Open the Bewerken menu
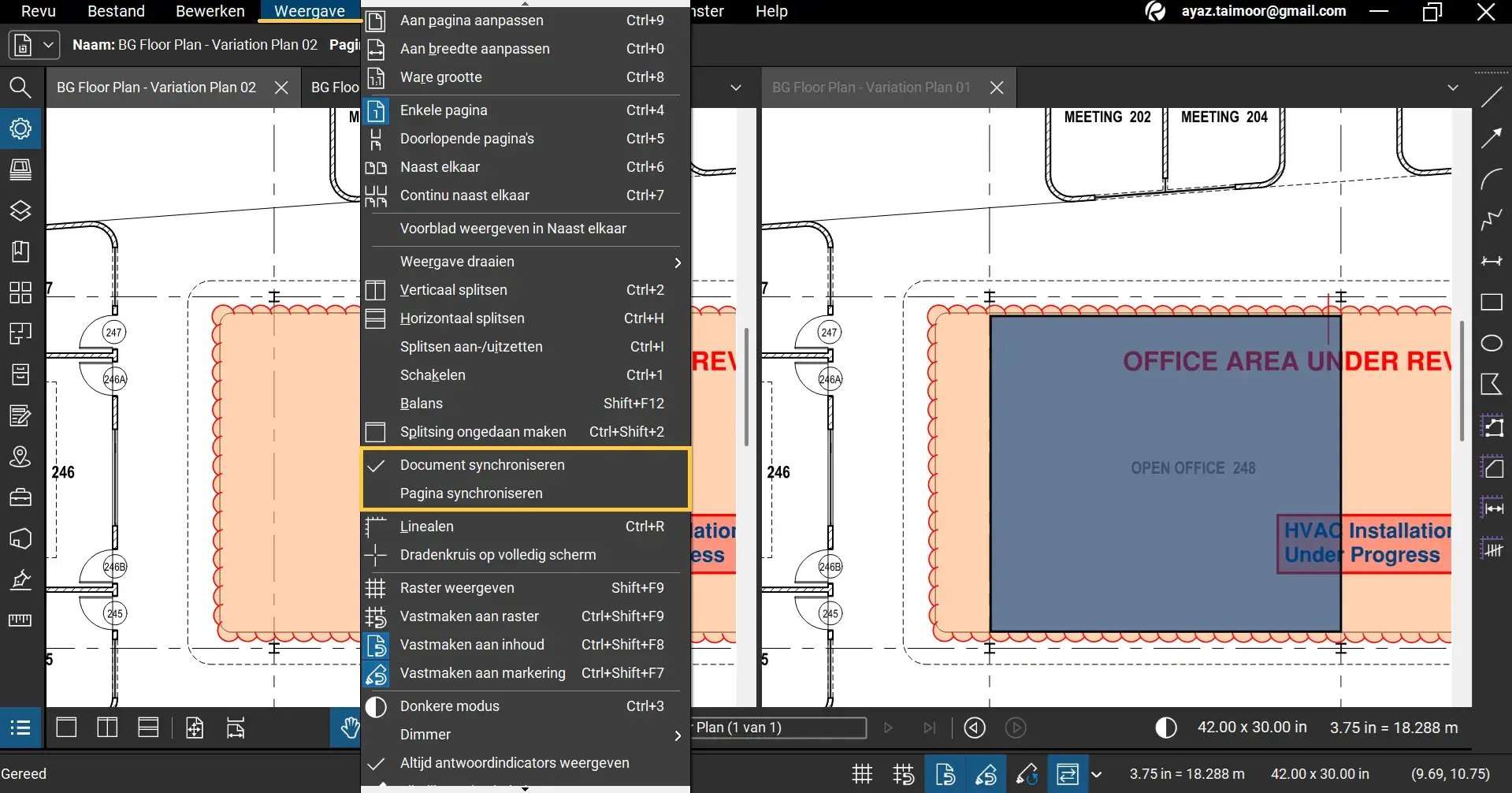Image resolution: width=1512 pixels, height=793 pixels. click(x=210, y=11)
